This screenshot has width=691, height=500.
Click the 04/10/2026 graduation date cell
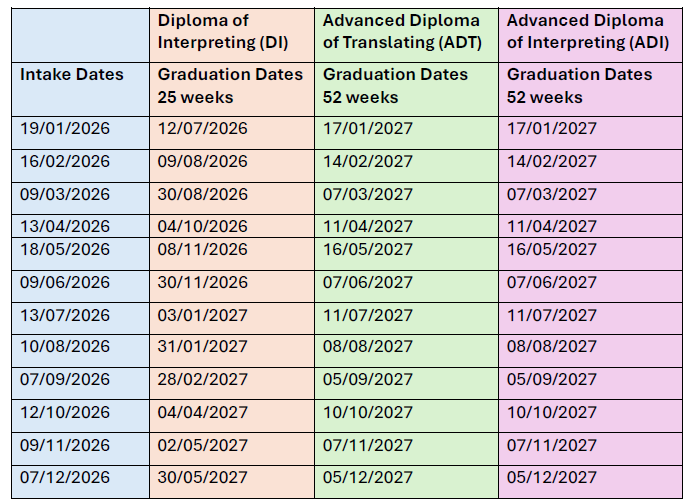[x=202, y=227]
